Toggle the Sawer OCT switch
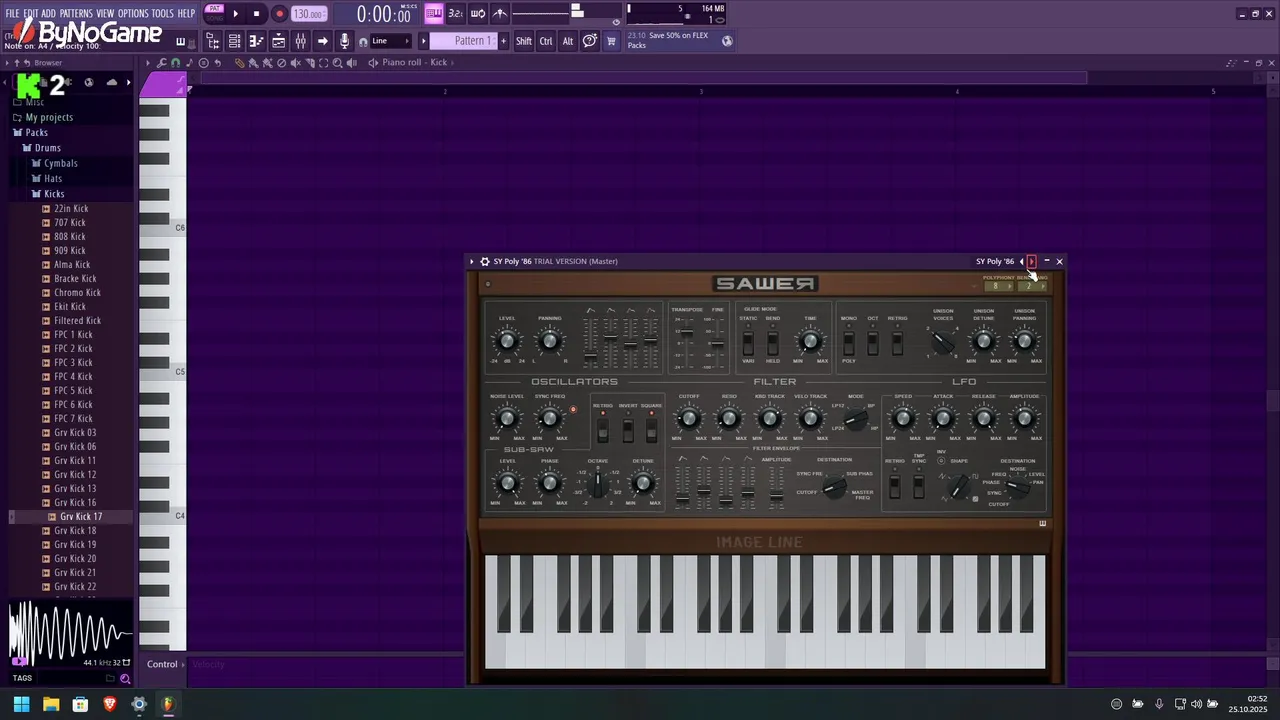The image size is (1280, 720). 873,345
